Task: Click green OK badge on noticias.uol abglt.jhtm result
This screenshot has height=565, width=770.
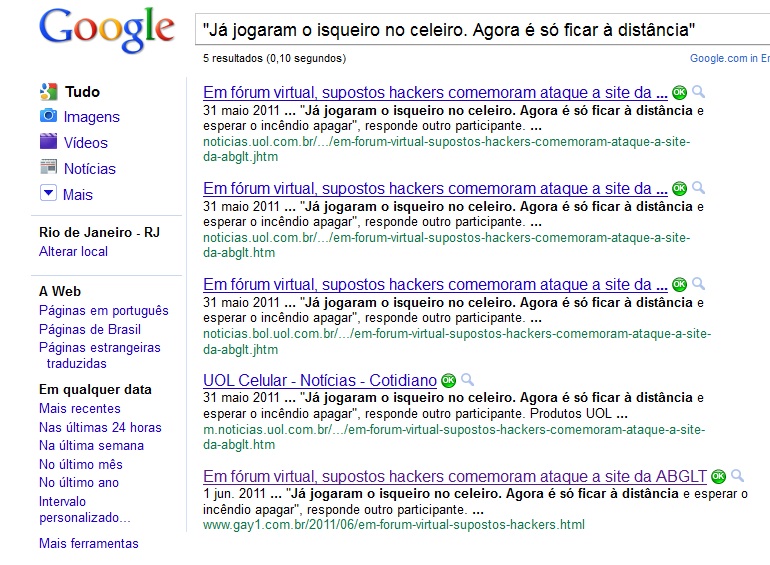Action: [679, 92]
